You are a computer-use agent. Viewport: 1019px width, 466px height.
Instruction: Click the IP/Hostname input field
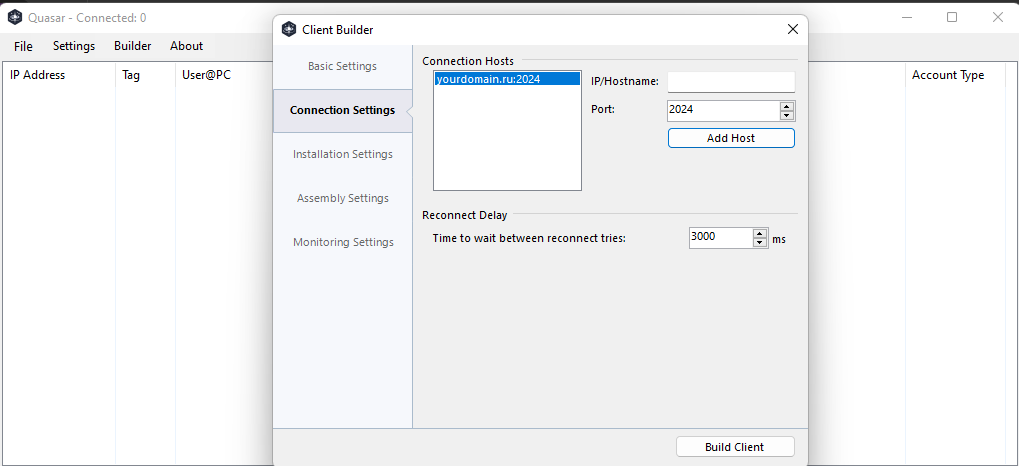pyautogui.click(x=731, y=82)
